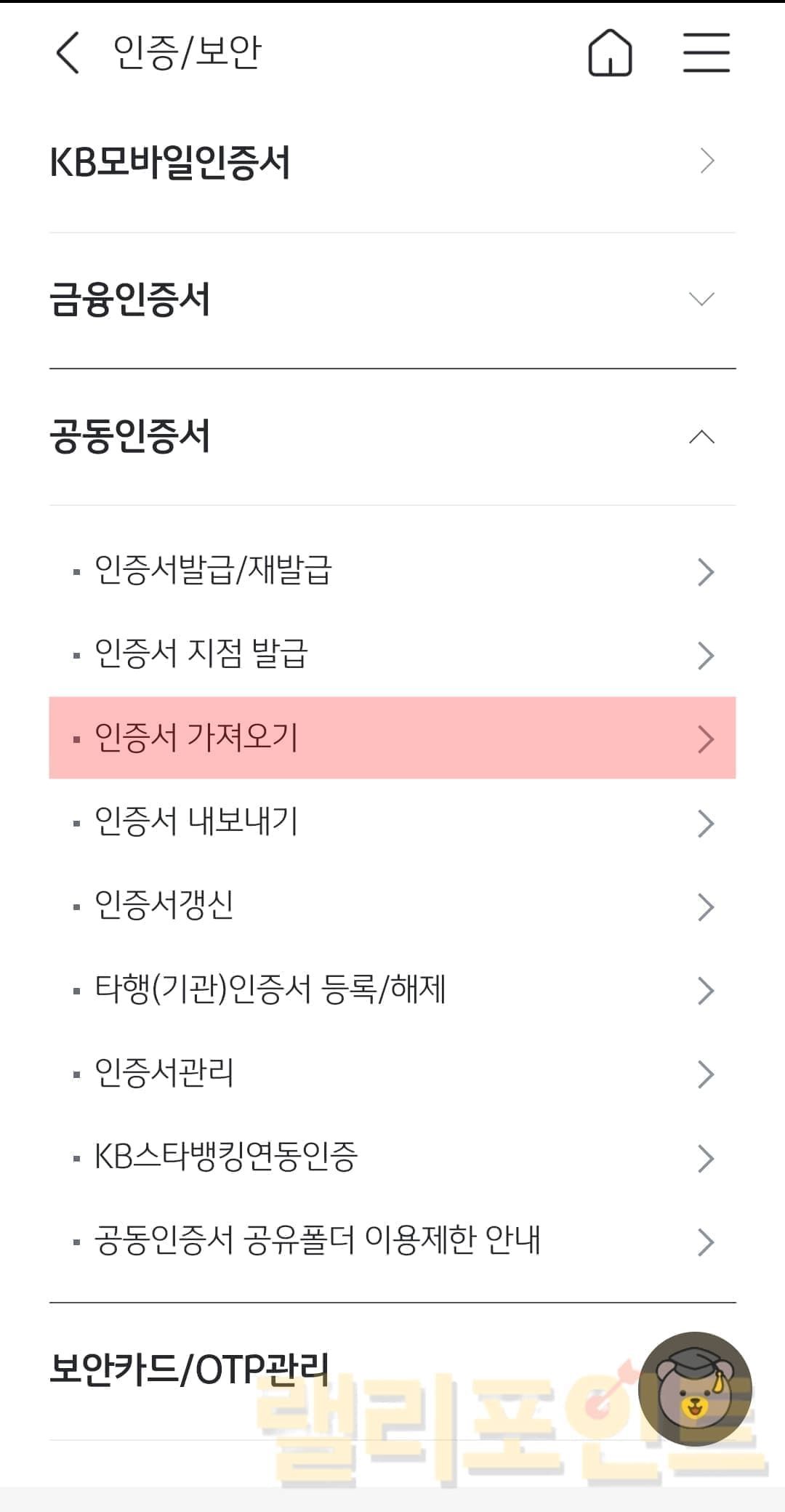This screenshot has width=785, height=1512.
Task: Go to the home screen icon
Action: click(x=609, y=53)
